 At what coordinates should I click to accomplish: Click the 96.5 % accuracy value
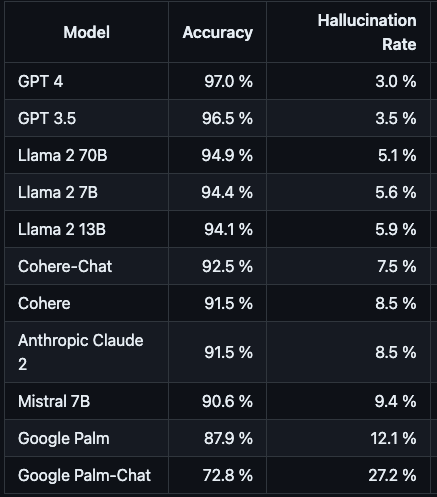(227, 118)
